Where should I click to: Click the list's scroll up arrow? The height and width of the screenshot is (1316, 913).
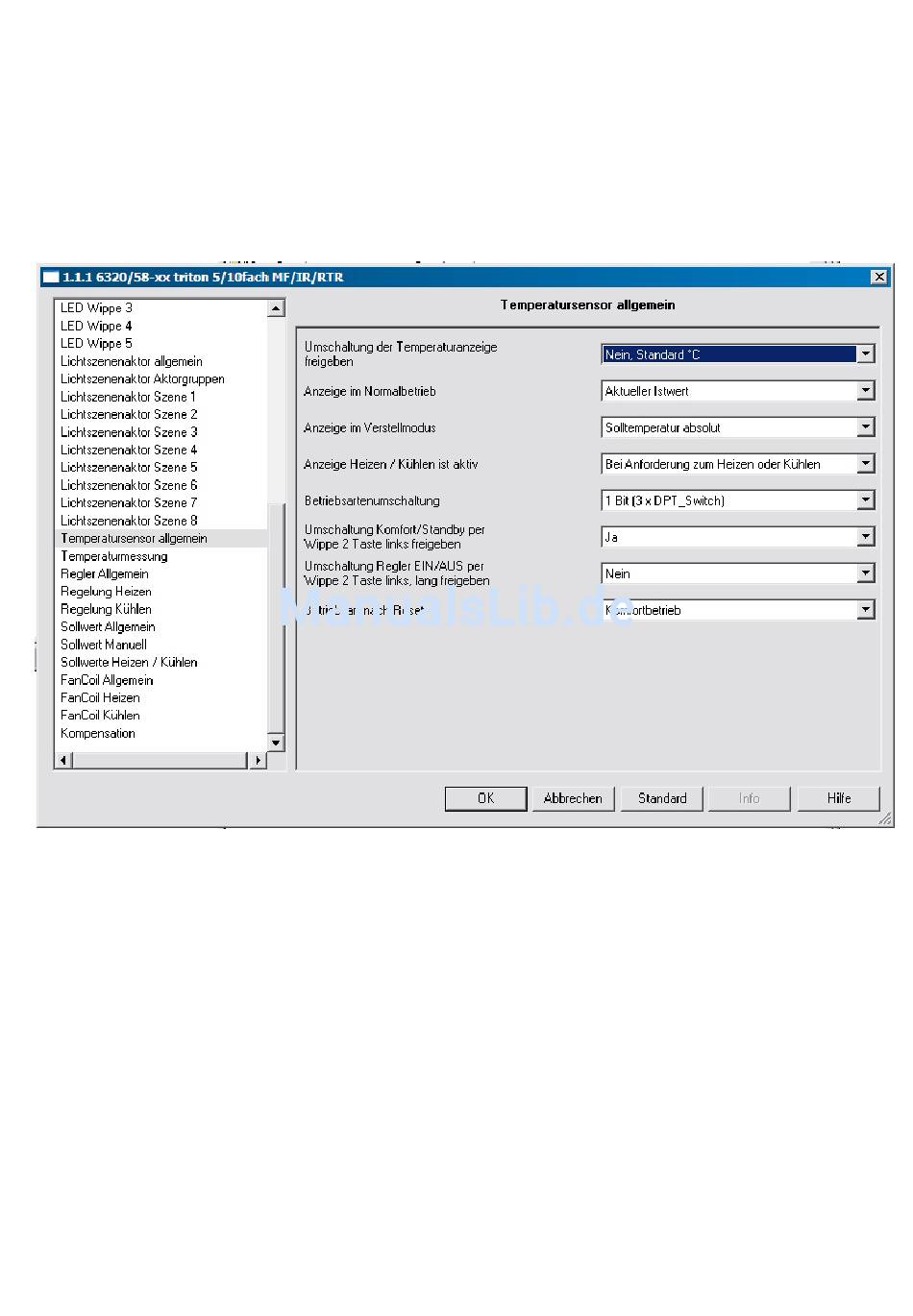coord(277,308)
